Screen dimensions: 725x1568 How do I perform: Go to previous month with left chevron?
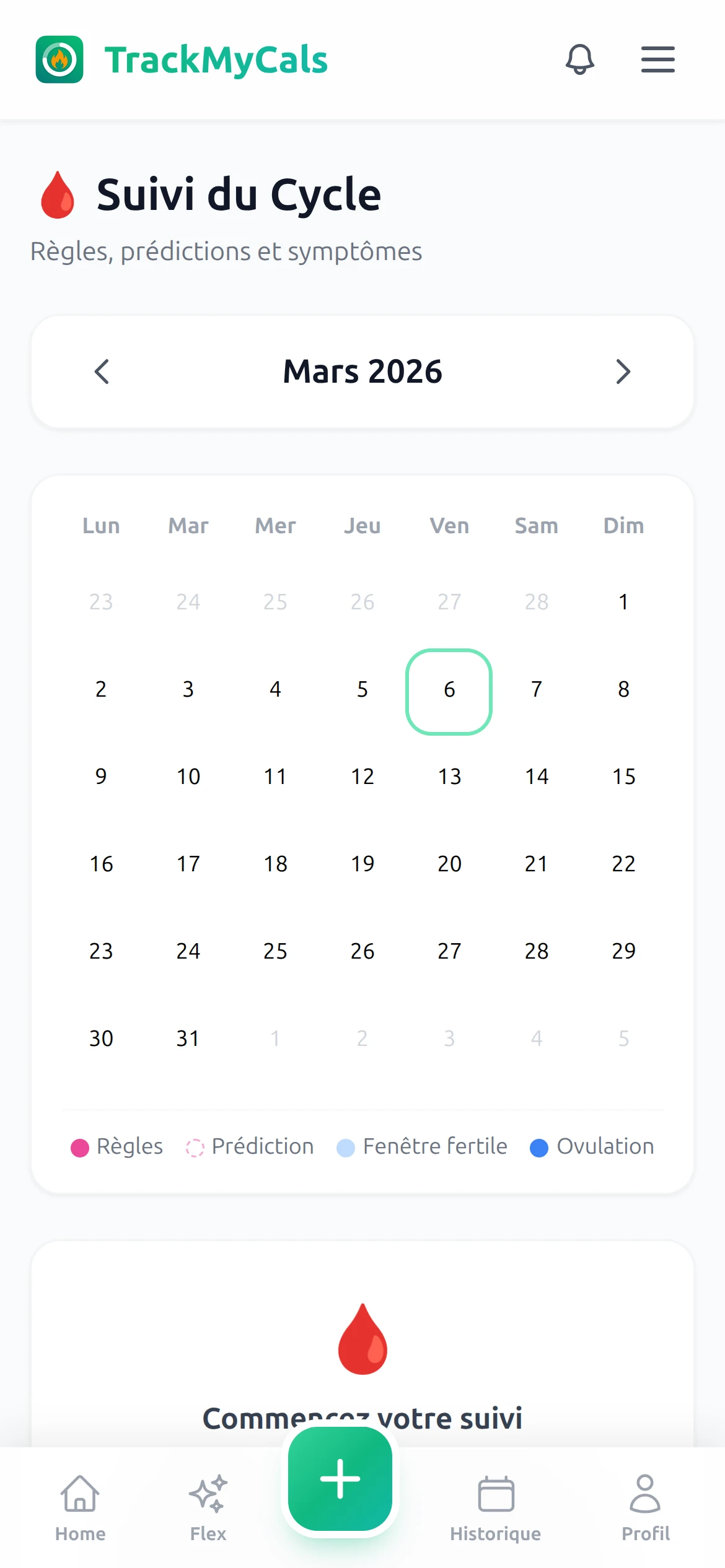tap(102, 372)
